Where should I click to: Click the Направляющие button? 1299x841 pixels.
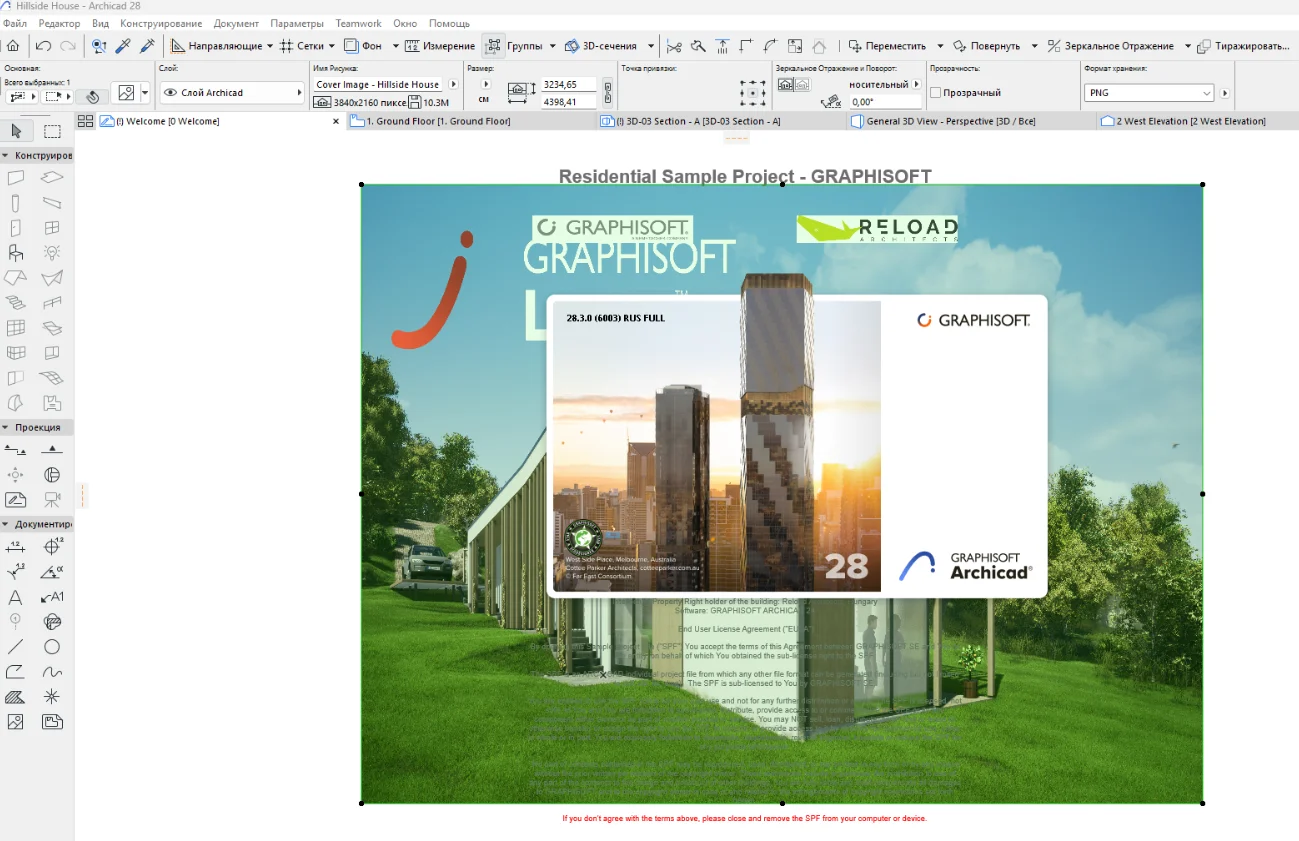[217, 46]
